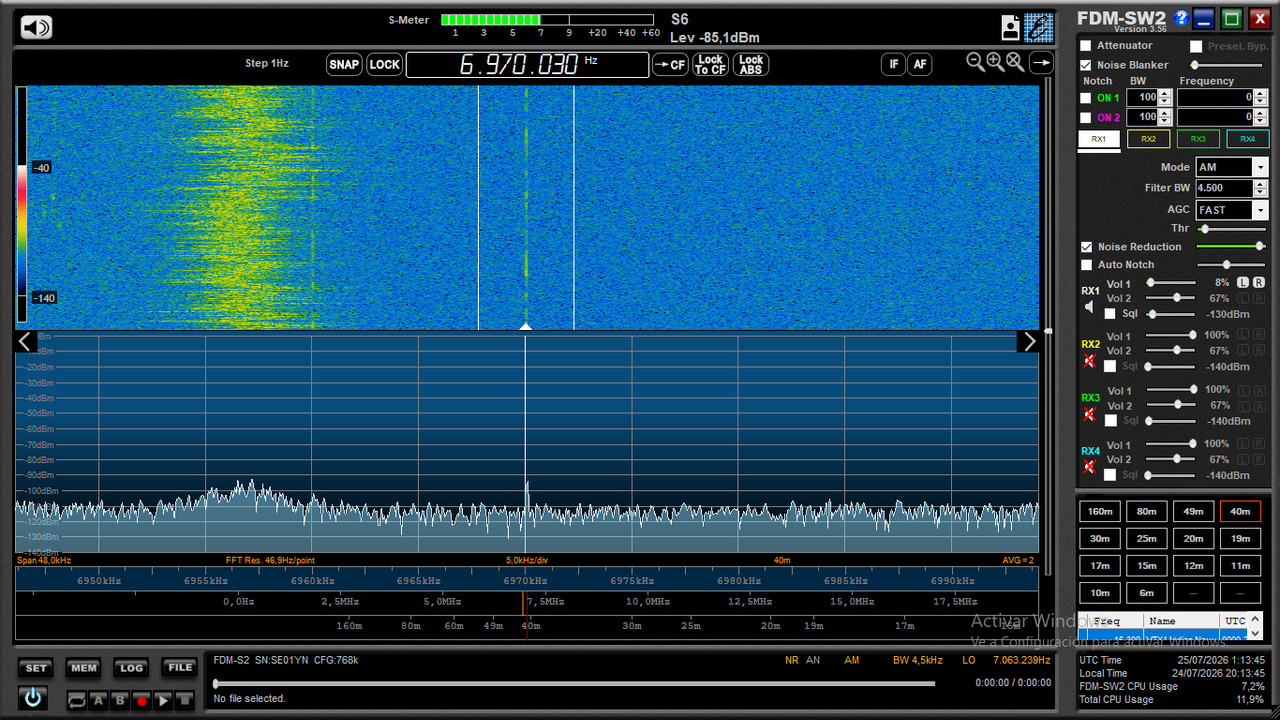
Task: Switch to the RX4 receiver tab
Action: point(1247,139)
